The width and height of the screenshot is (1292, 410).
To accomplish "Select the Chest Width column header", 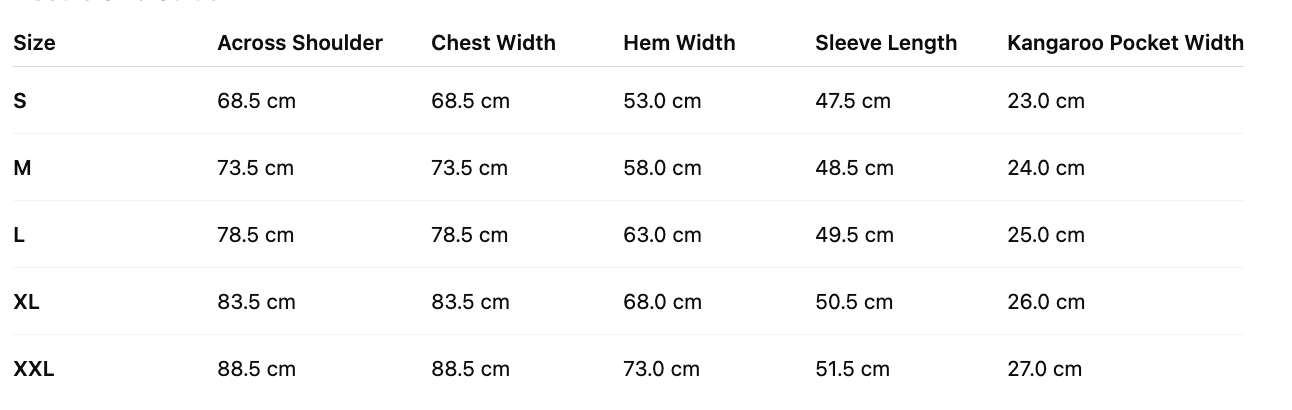I will (x=493, y=43).
